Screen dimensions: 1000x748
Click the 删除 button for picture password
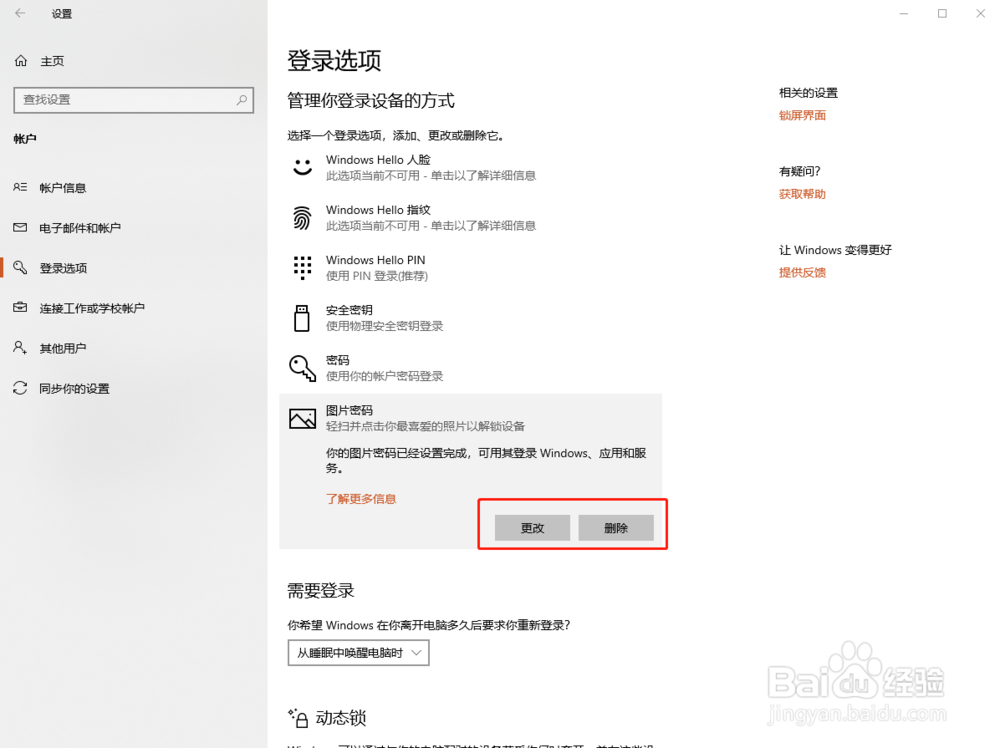coord(616,527)
